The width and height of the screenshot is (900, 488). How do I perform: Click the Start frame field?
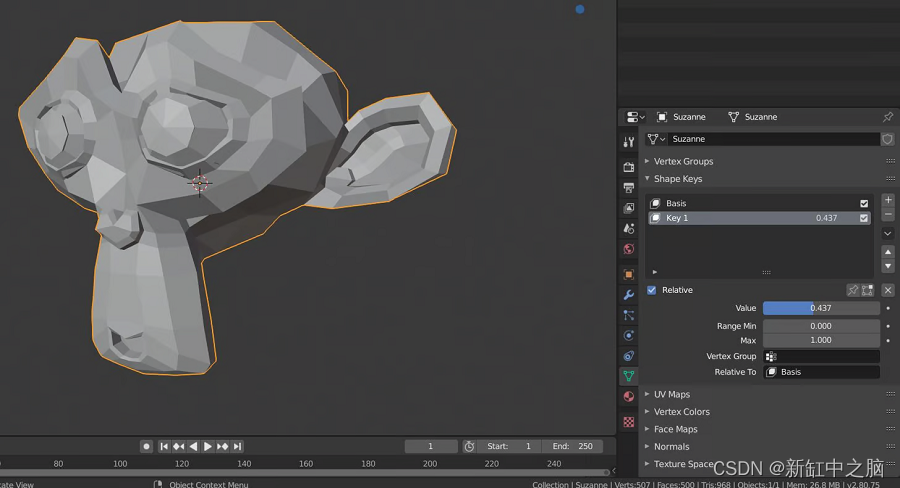tap(510, 446)
